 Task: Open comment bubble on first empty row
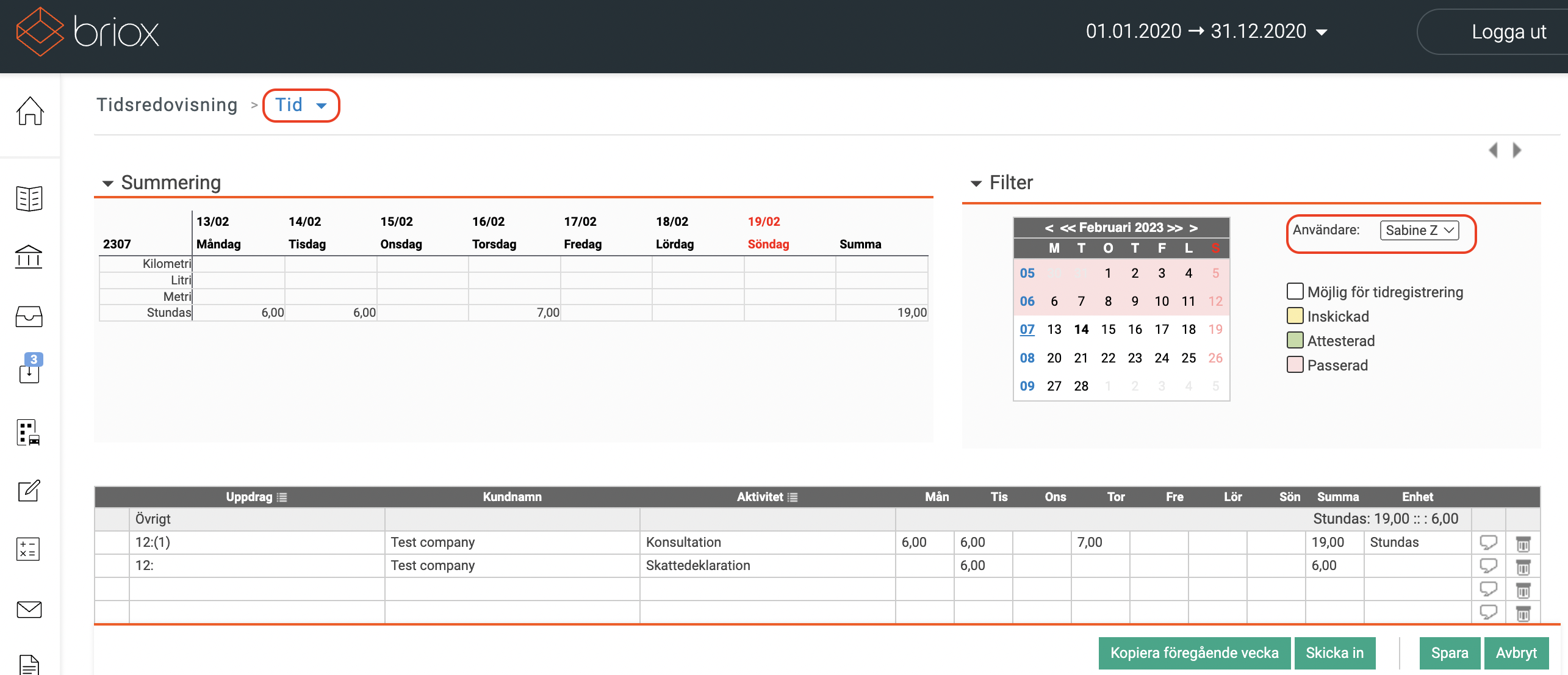pos(1489,588)
